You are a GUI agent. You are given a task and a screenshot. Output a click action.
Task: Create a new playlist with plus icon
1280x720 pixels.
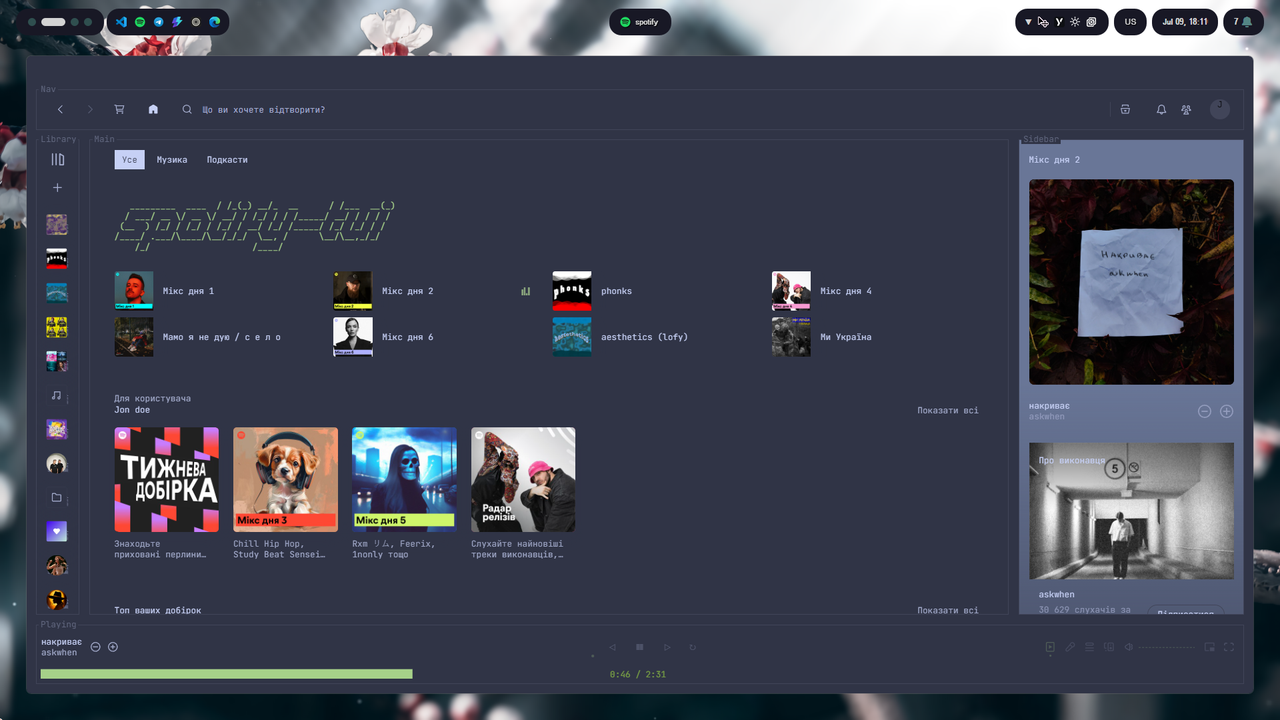tap(57, 187)
